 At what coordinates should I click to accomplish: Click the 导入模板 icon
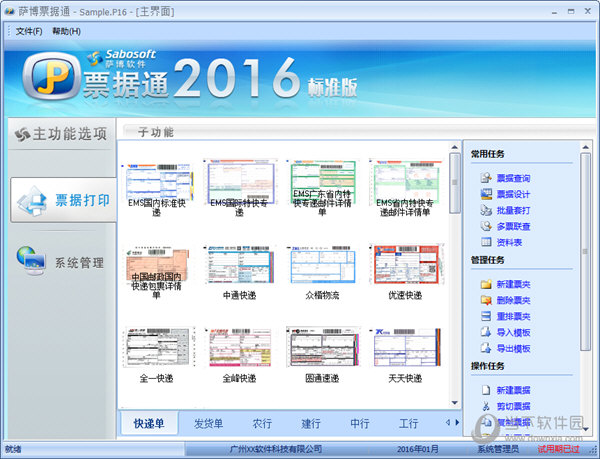pos(486,332)
